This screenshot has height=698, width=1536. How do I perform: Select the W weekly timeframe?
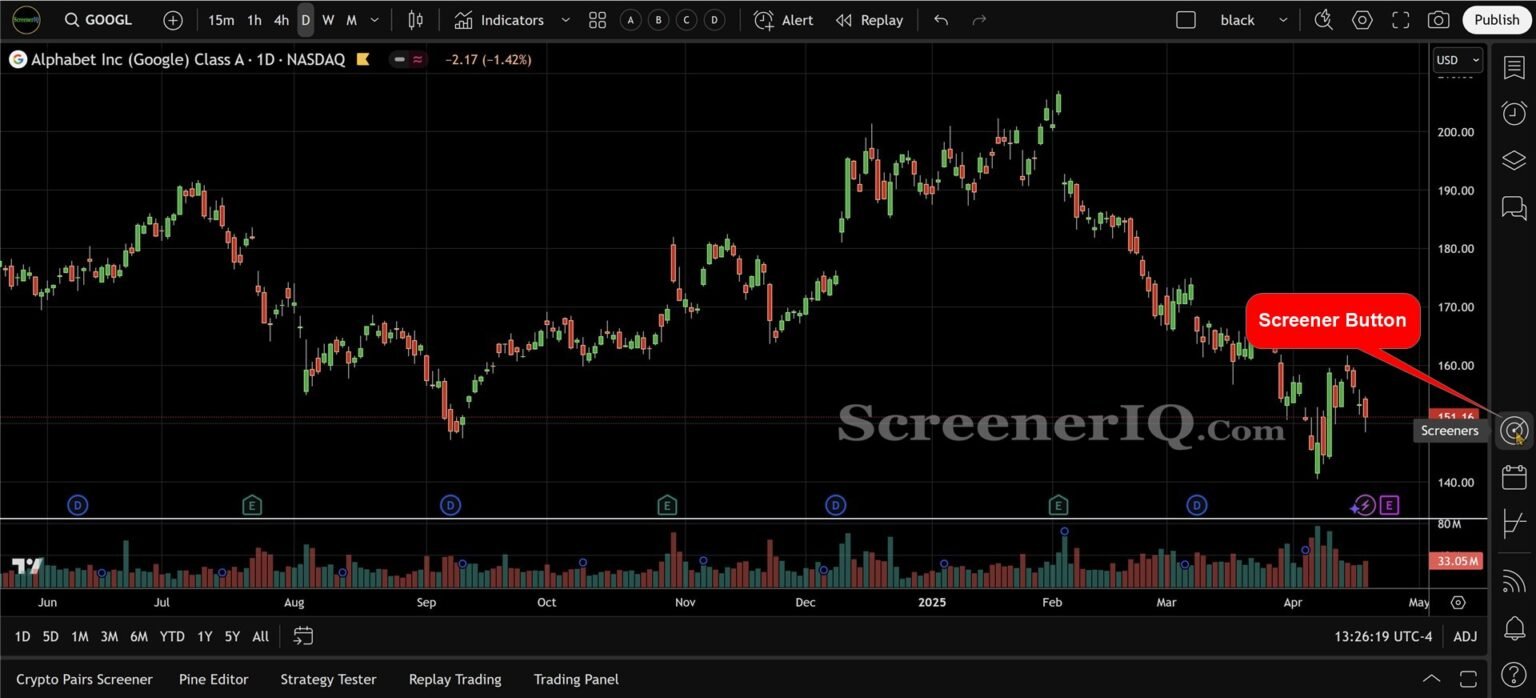click(x=328, y=20)
